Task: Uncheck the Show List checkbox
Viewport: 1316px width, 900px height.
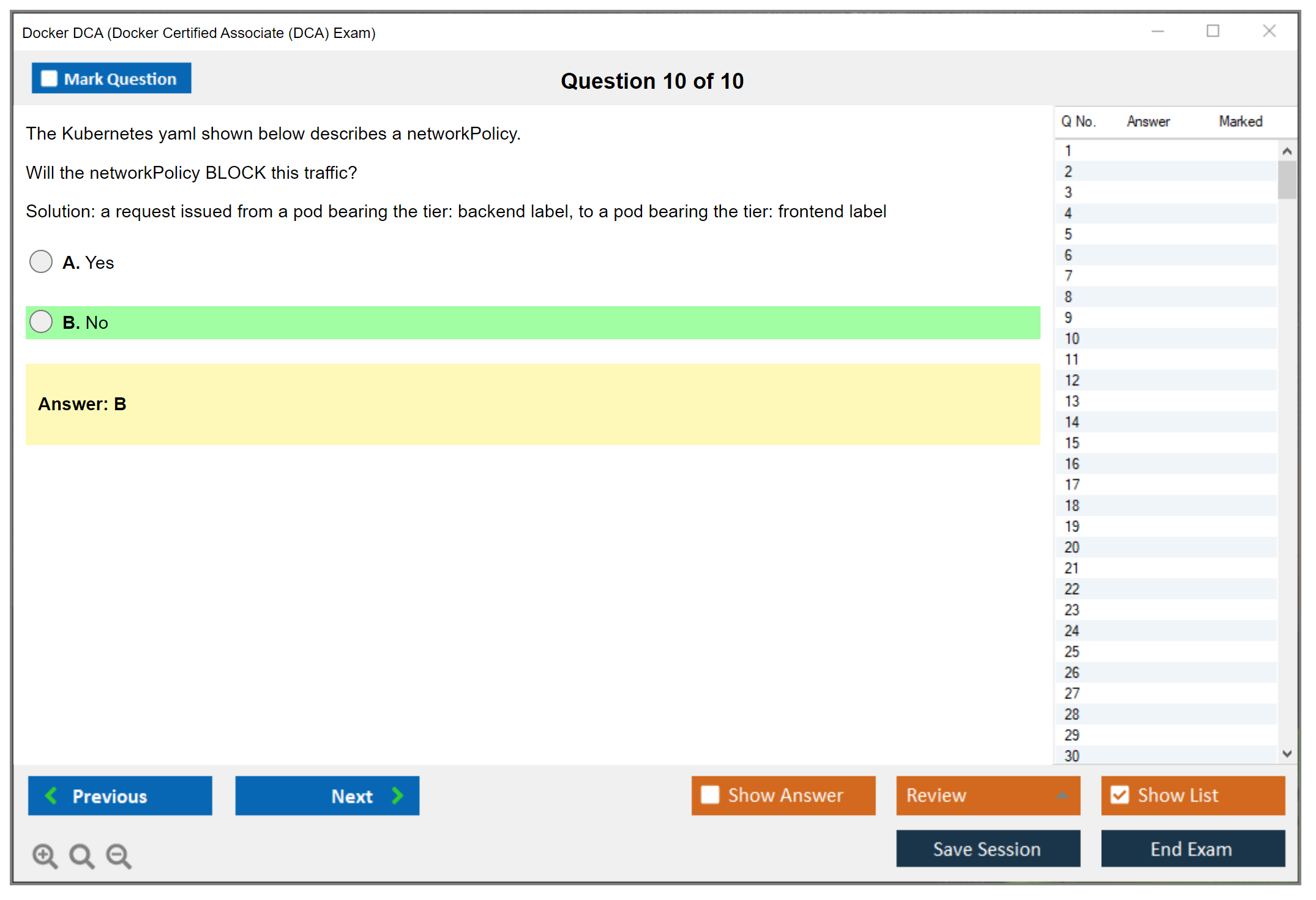Action: 1120,795
